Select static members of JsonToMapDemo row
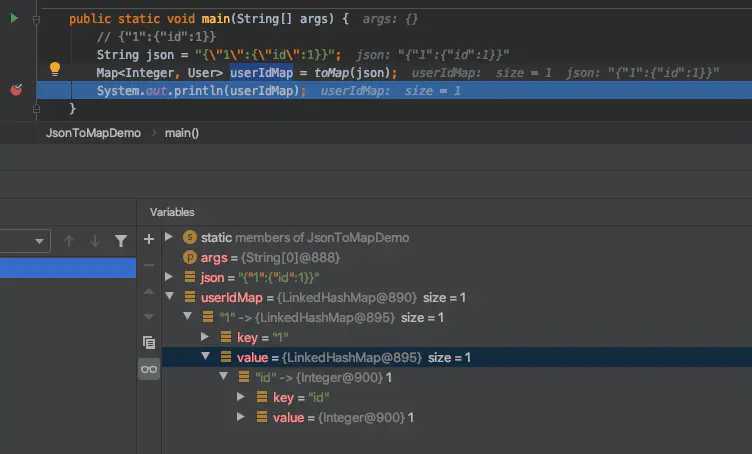Screen dimensions: 752x454 coord(457,237)
